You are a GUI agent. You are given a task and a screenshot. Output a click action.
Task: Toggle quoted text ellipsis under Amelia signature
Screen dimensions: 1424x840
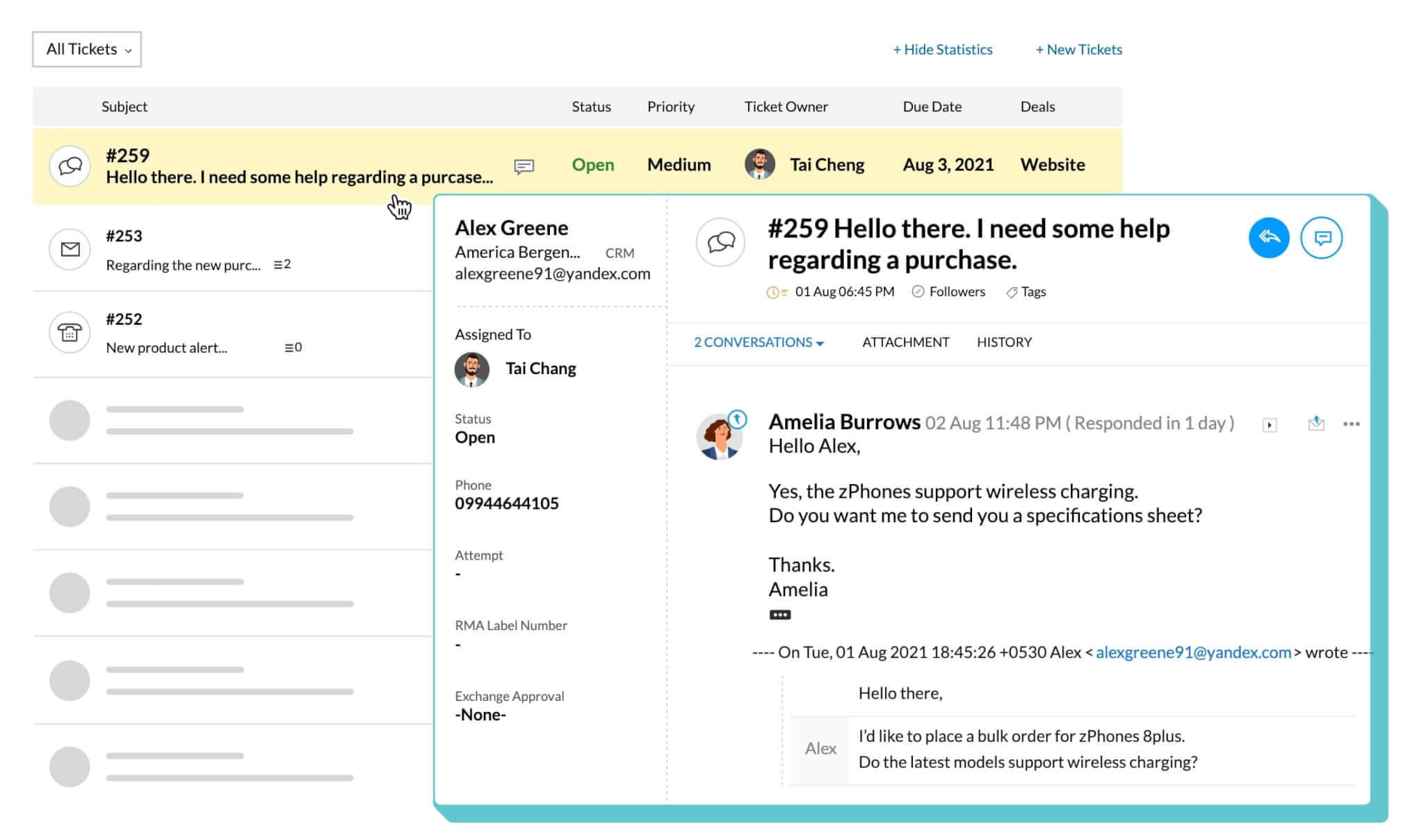[779, 615]
